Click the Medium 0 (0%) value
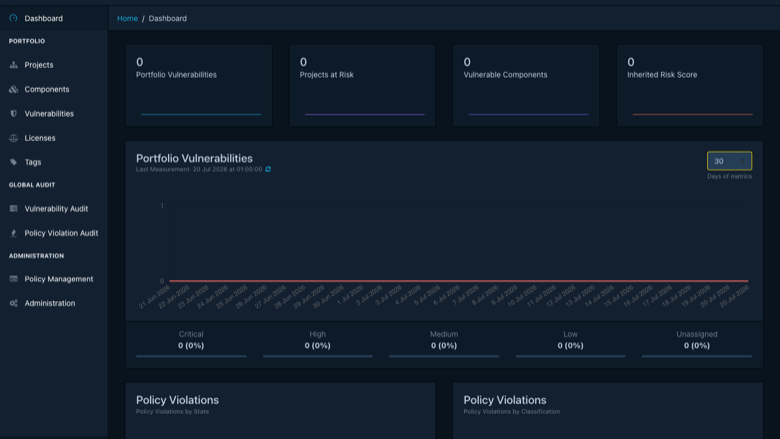 (x=444, y=346)
